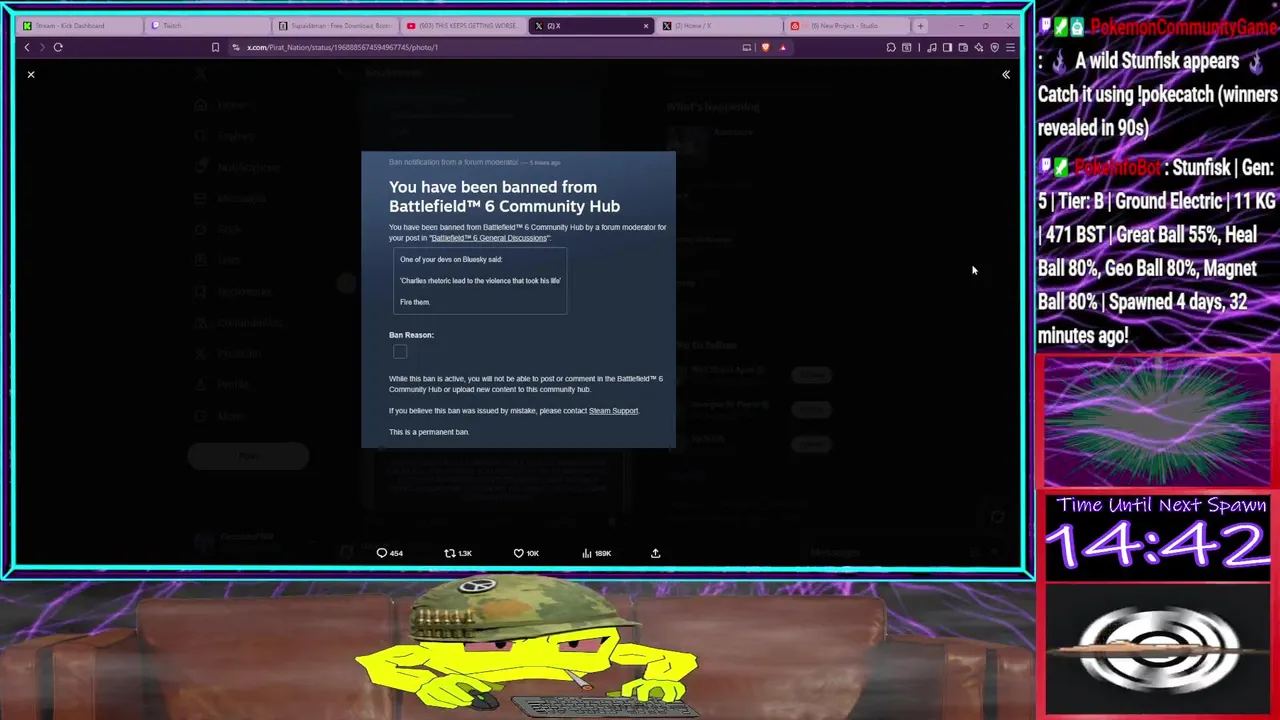This screenshot has width=1280, height=720.
Task: Switch to the Free Download tab
Action: point(335,25)
